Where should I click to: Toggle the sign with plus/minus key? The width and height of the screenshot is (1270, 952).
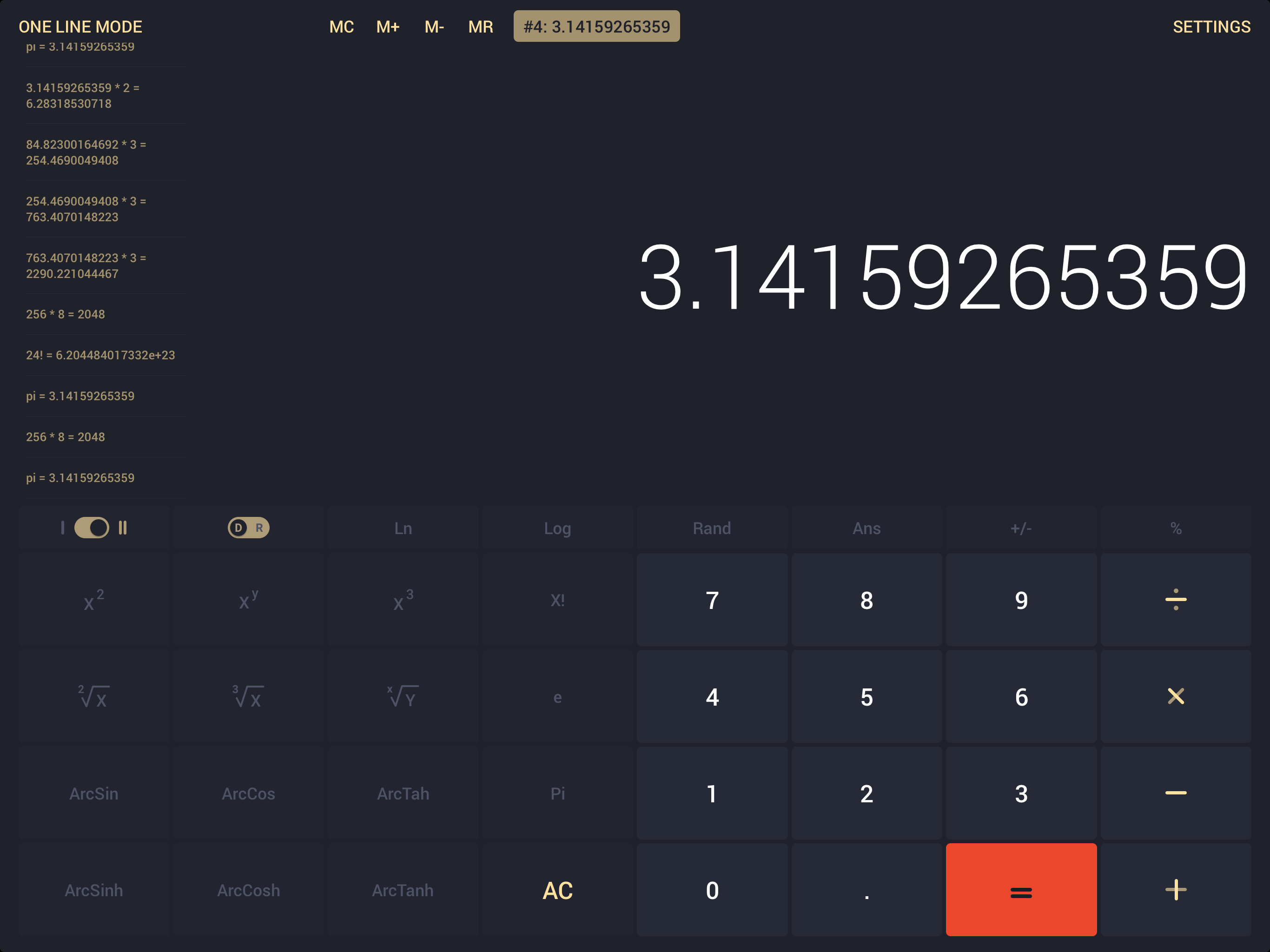point(1021,528)
